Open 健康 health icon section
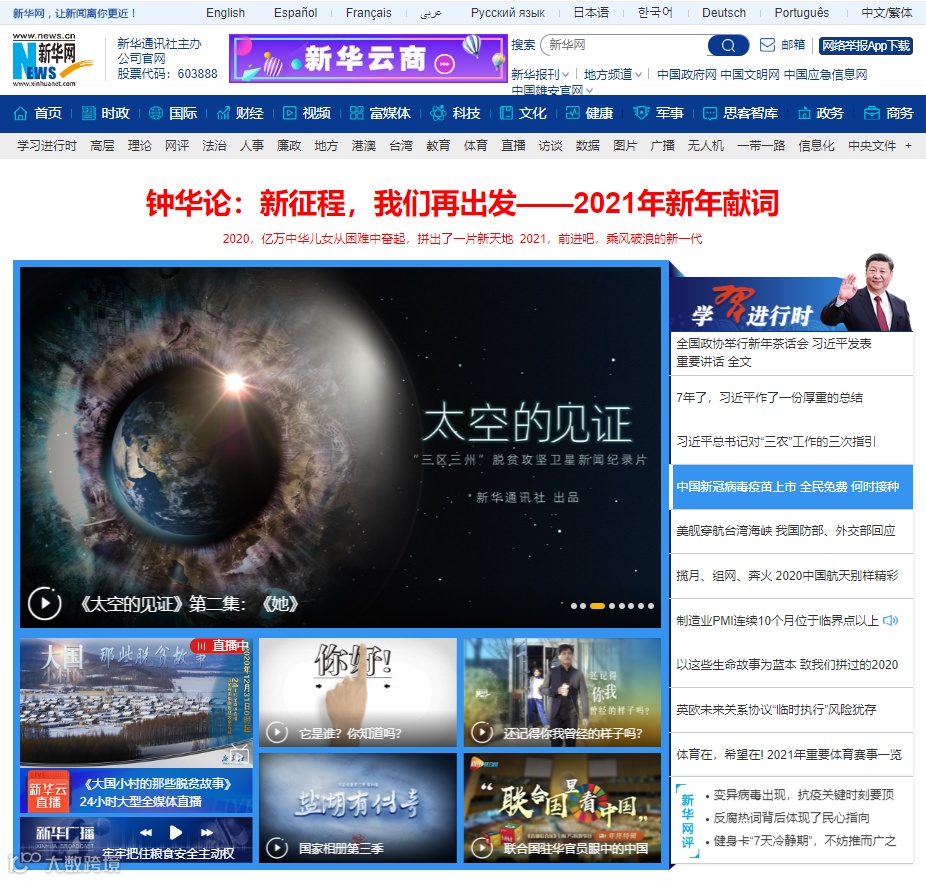Screen dimensions: 926x881 coord(572,113)
